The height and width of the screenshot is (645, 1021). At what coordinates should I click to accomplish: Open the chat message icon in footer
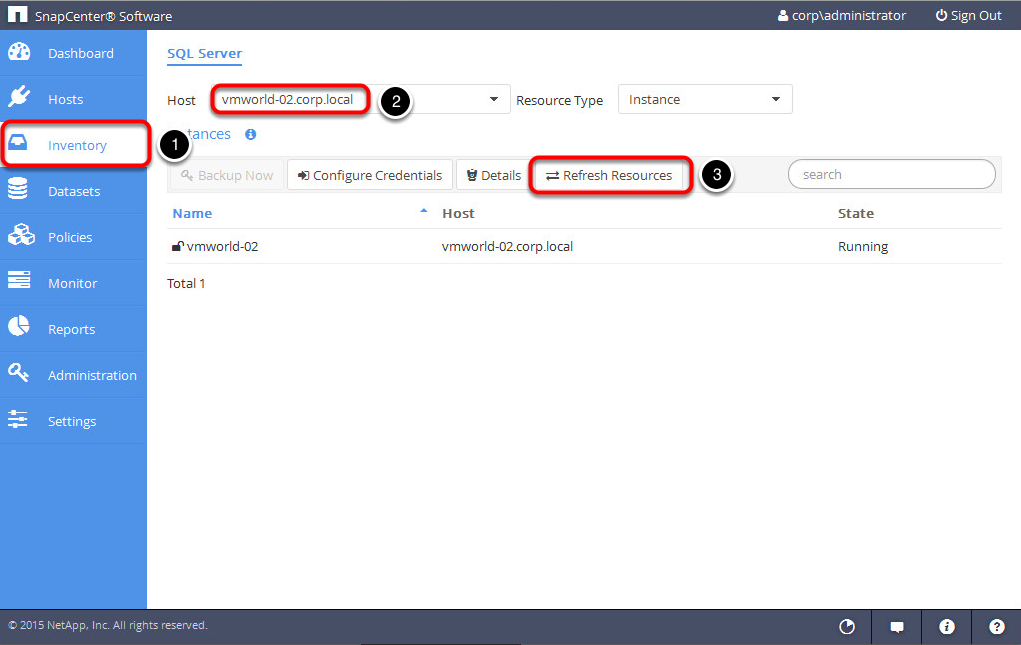(897, 627)
